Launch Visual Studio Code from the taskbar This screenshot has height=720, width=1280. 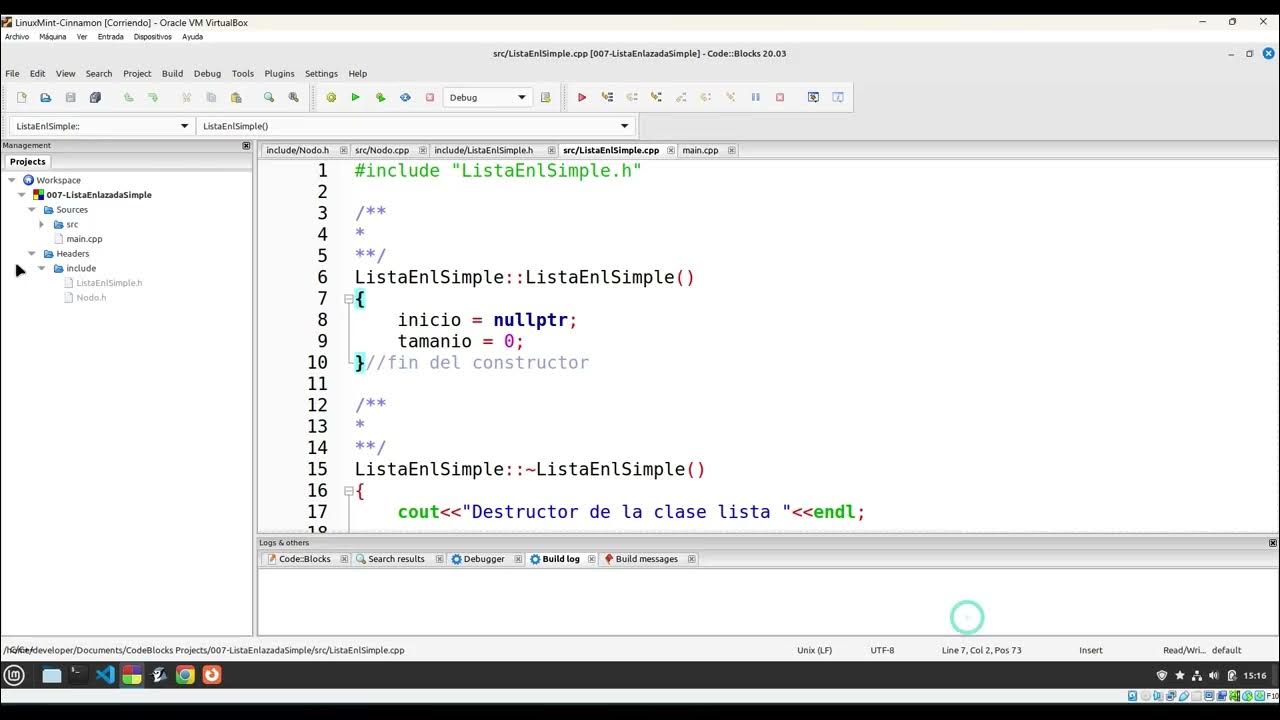point(105,675)
